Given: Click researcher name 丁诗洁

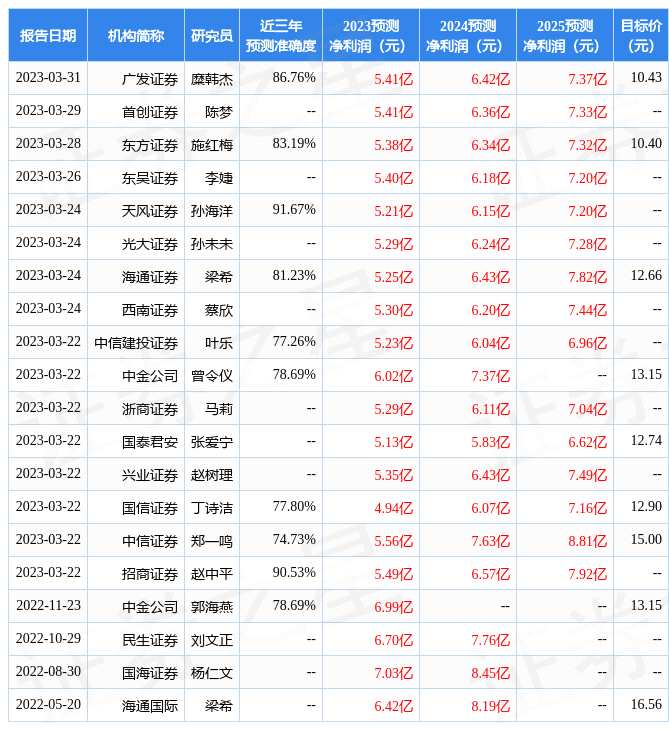Looking at the screenshot, I should click(x=212, y=508).
